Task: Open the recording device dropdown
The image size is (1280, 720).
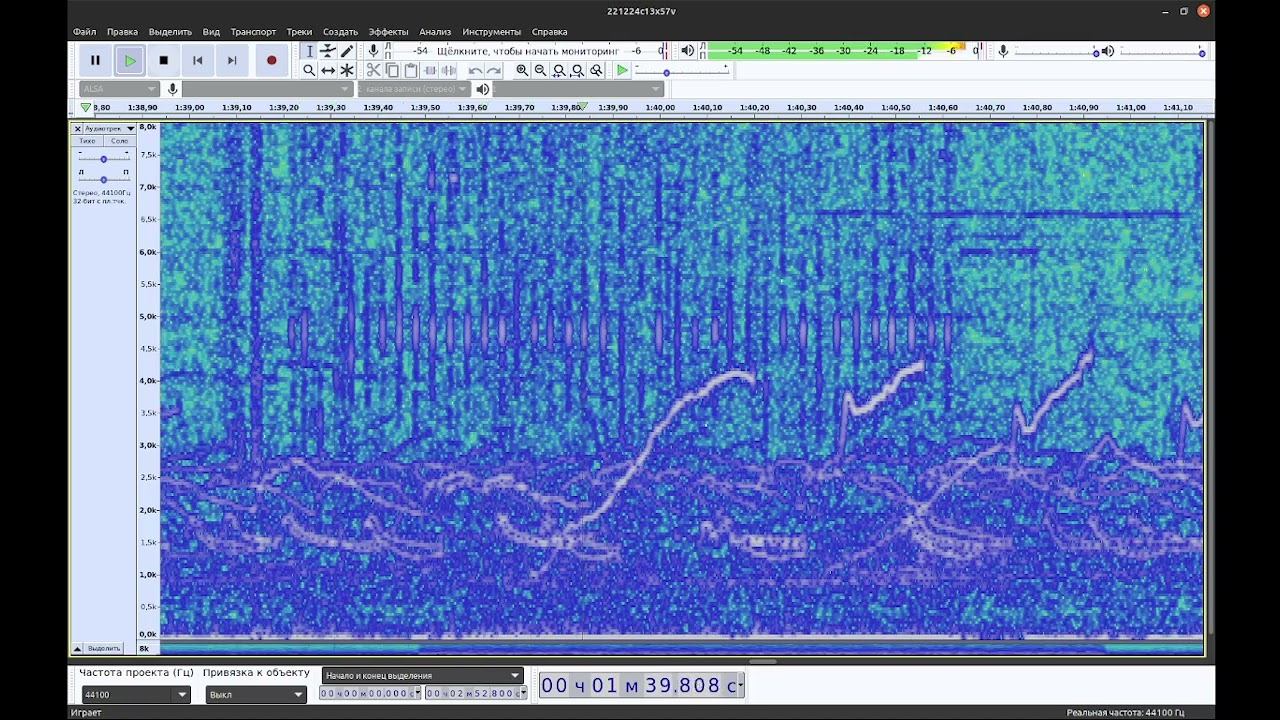Action: click(267, 89)
